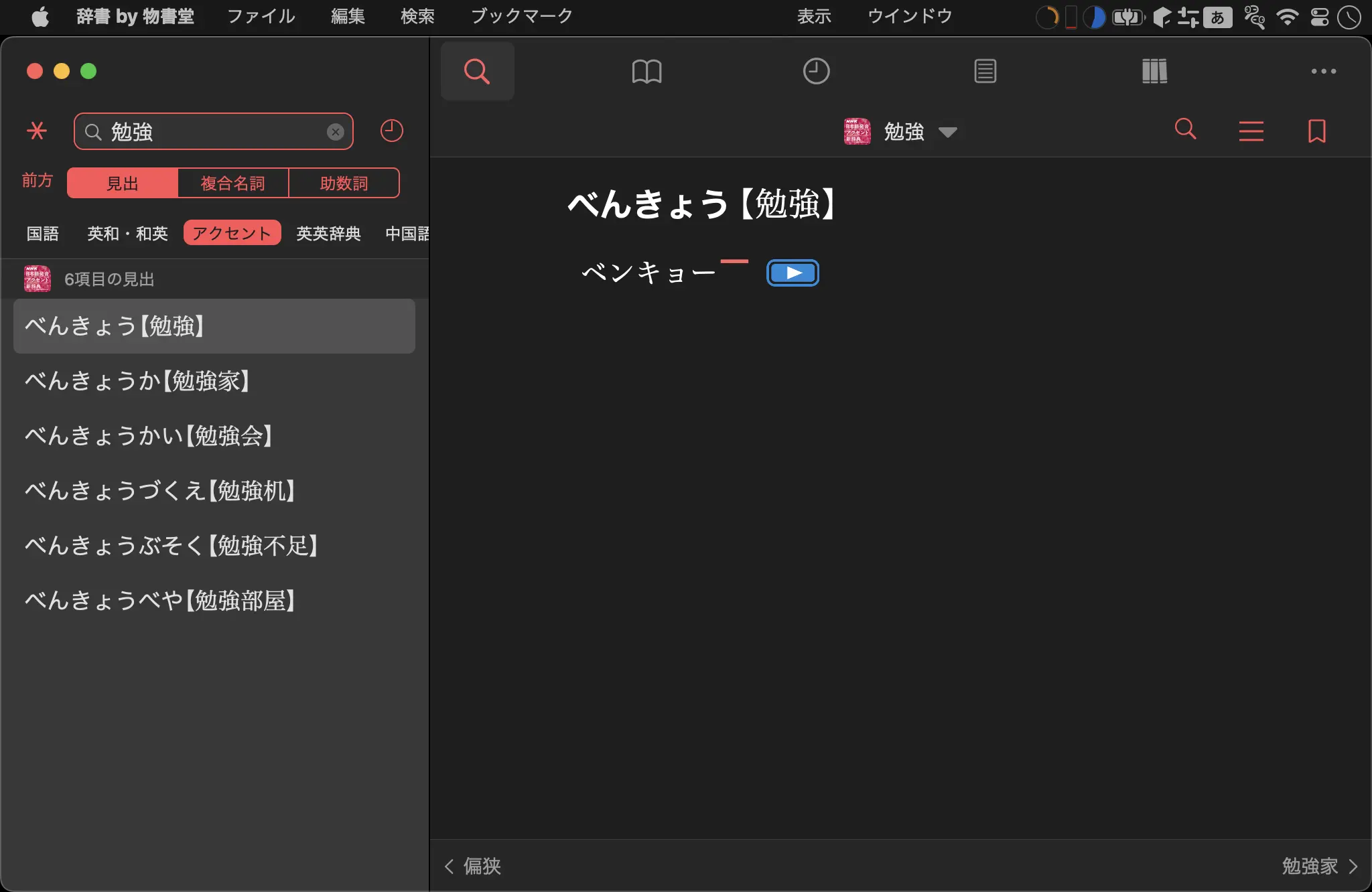1372x892 pixels.
Task: Select result べんきょうべや【勉強部屋】
Action: click(214, 601)
